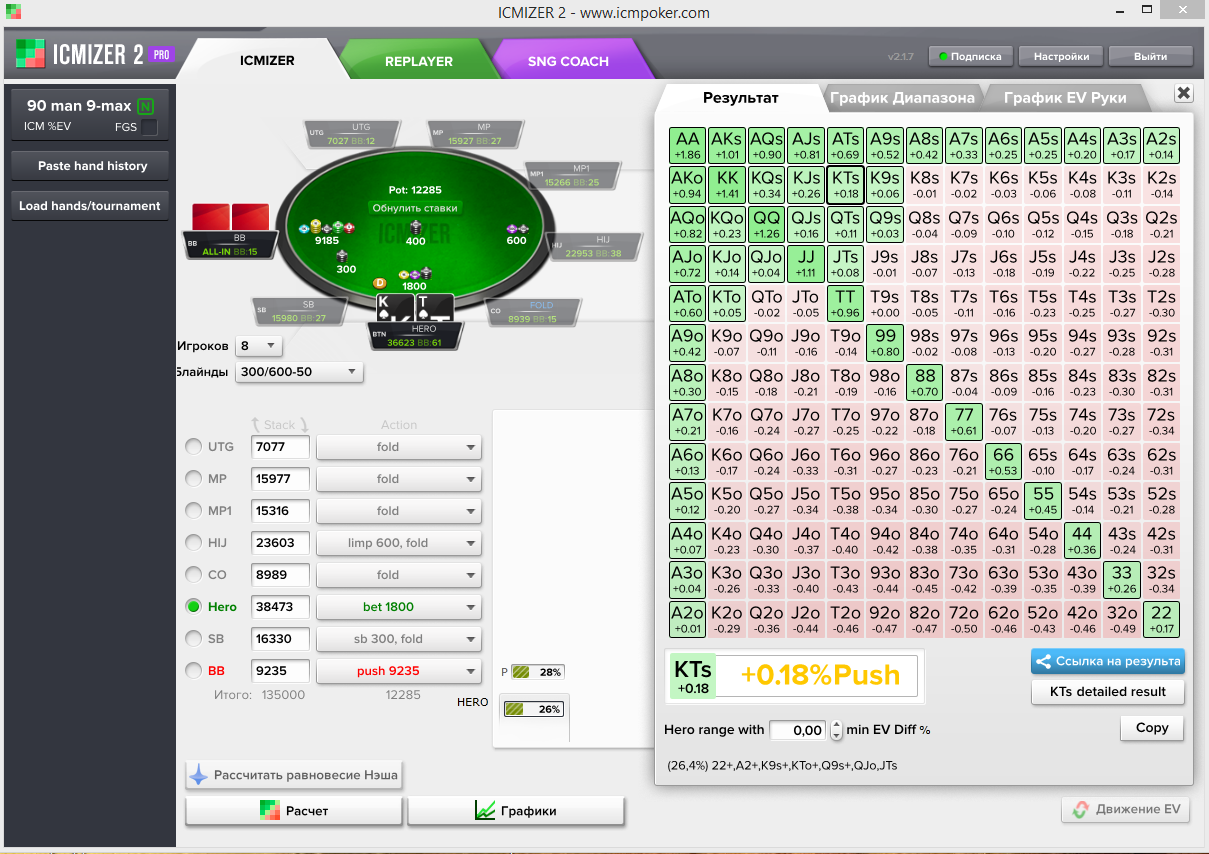Select the JJ hand cell
This screenshot has width=1209, height=854.
coord(806,264)
